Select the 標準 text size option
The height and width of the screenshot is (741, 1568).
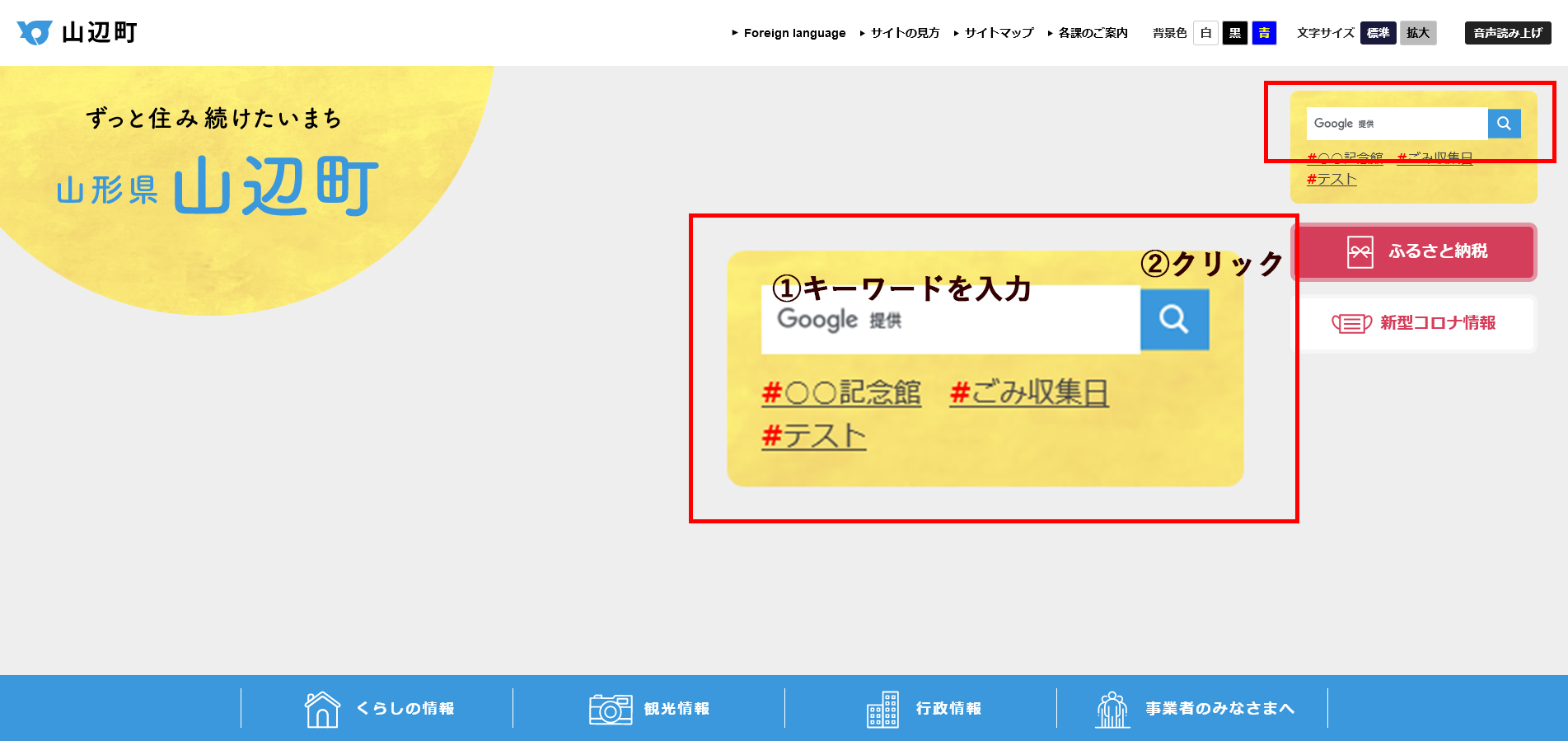click(x=1378, y=33)
